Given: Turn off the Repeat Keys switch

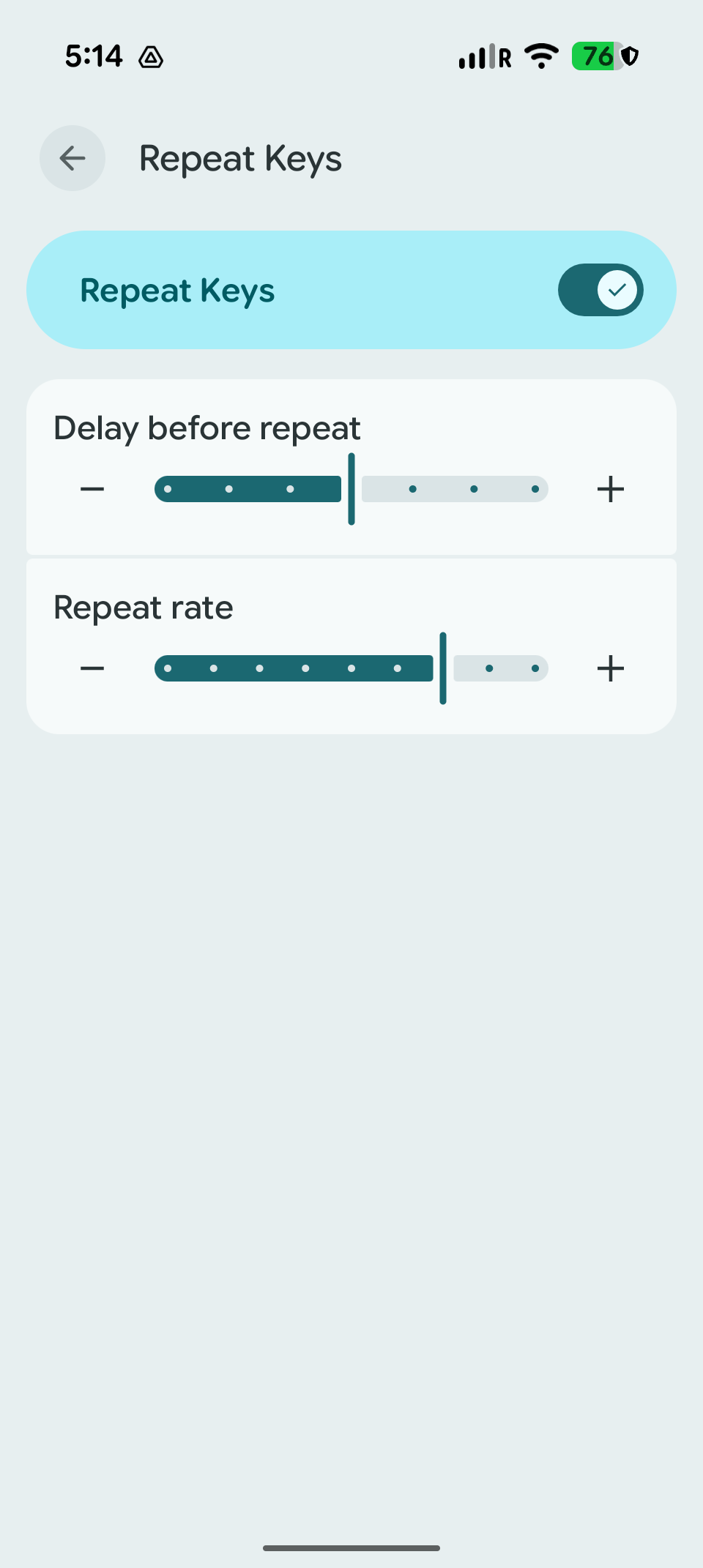Looking at the screenshot, I should (x=600, y=290).
